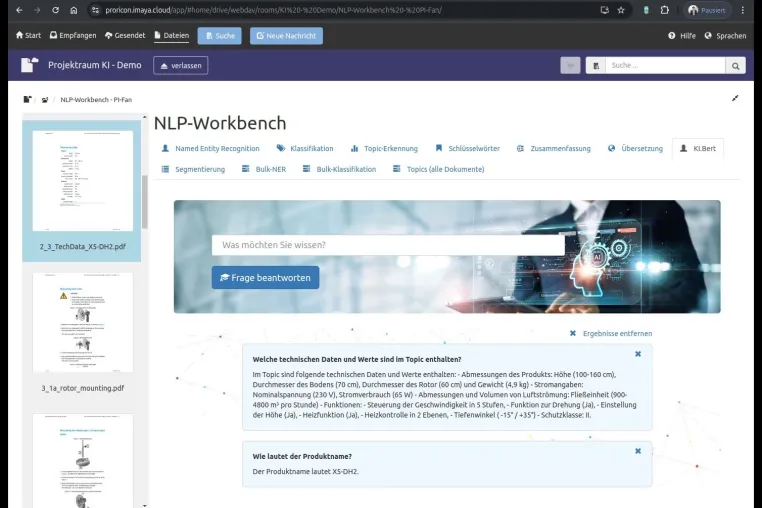
Task: Open the Schlüsselwörter tab
Action: click(468, 148)
